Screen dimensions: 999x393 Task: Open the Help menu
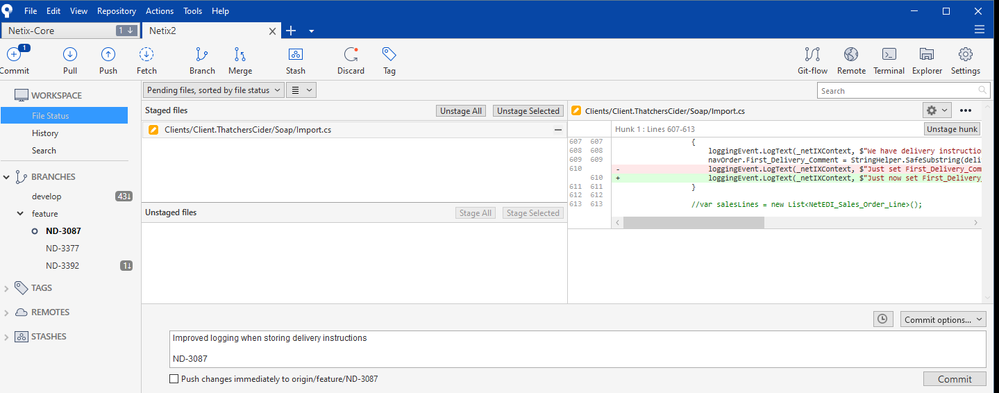(x=220, y=11)
